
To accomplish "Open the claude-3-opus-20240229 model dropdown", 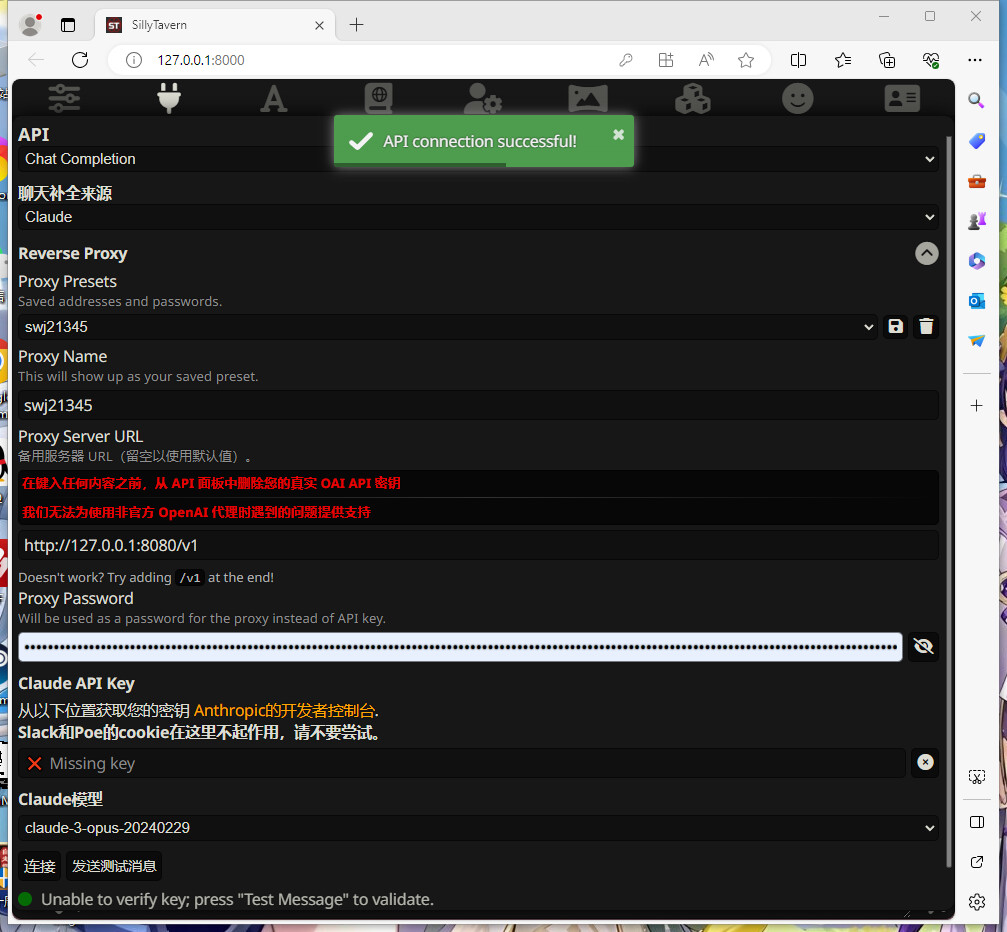I will point(478,828).
